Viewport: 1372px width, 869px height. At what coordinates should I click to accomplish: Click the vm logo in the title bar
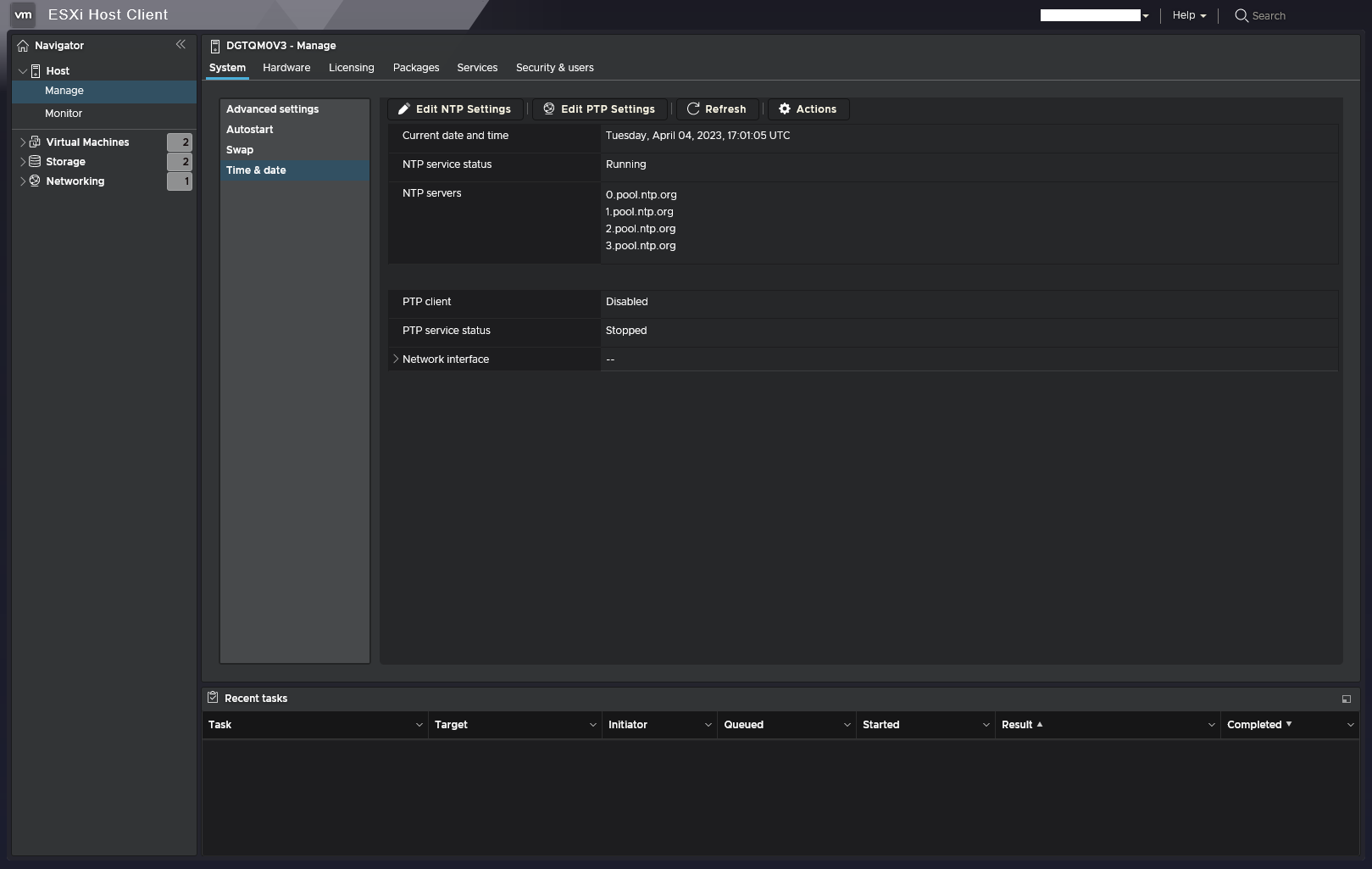[23, 14]
